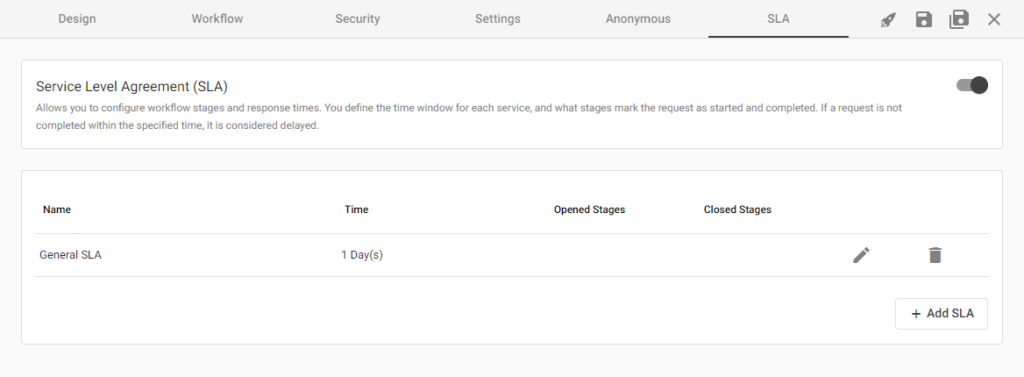Click the Time column header

point(357,210)
